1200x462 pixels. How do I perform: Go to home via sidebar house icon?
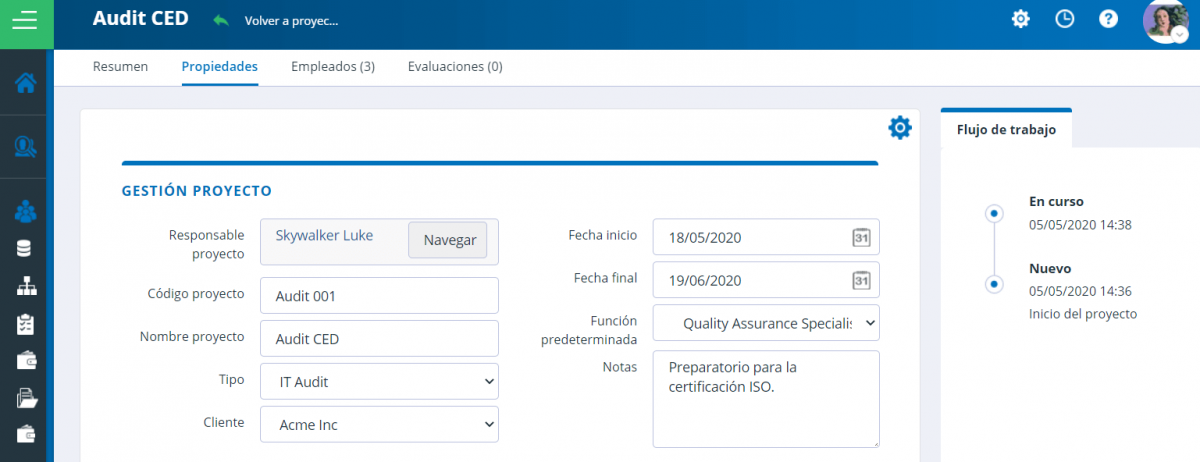coord(26,83)
